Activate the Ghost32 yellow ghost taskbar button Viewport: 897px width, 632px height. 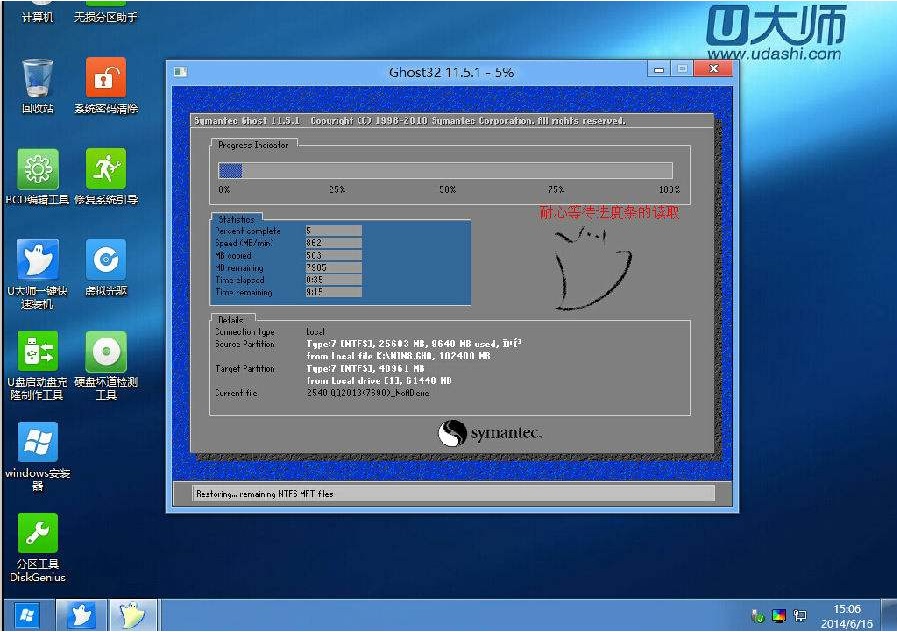[x=133, y=615]
